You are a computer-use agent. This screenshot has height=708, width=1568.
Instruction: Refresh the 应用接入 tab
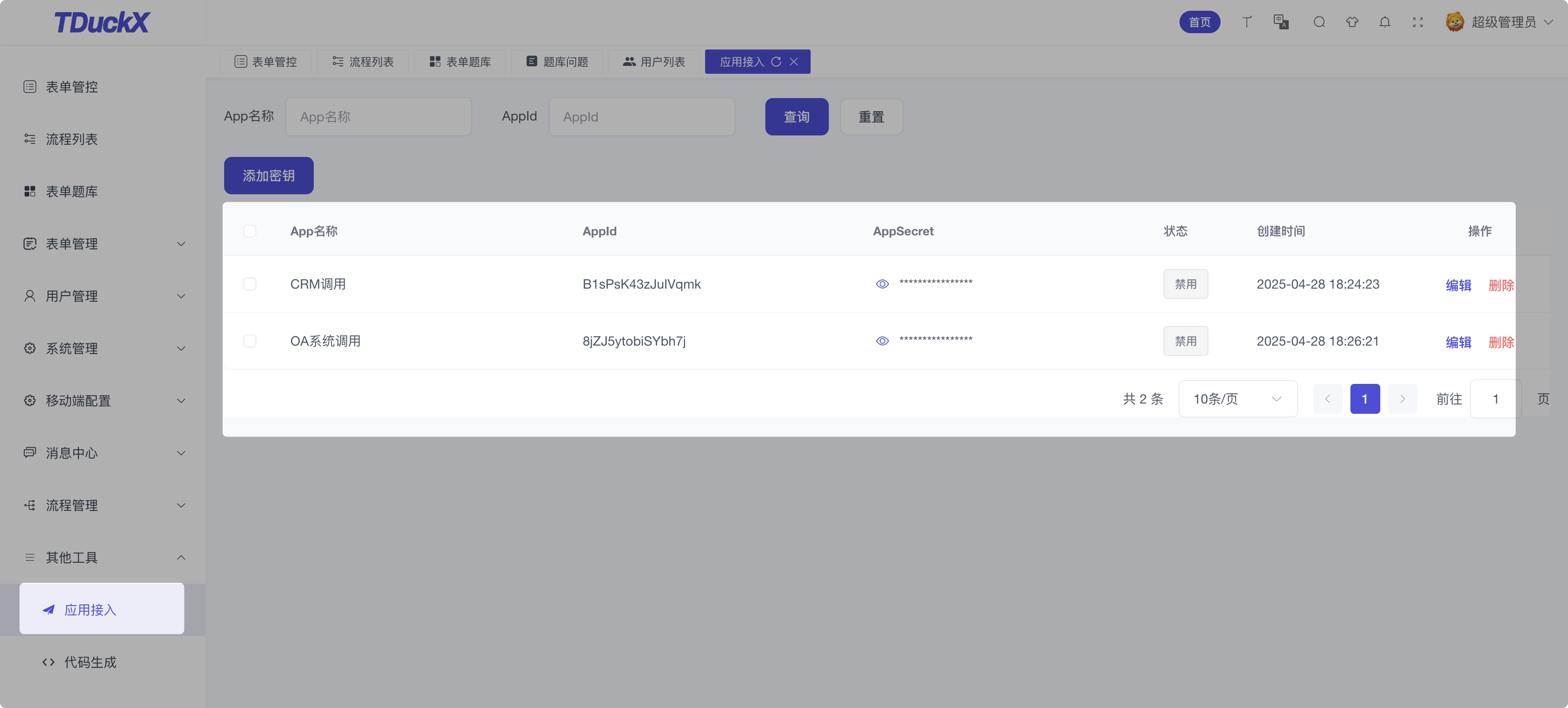[776, 62]
